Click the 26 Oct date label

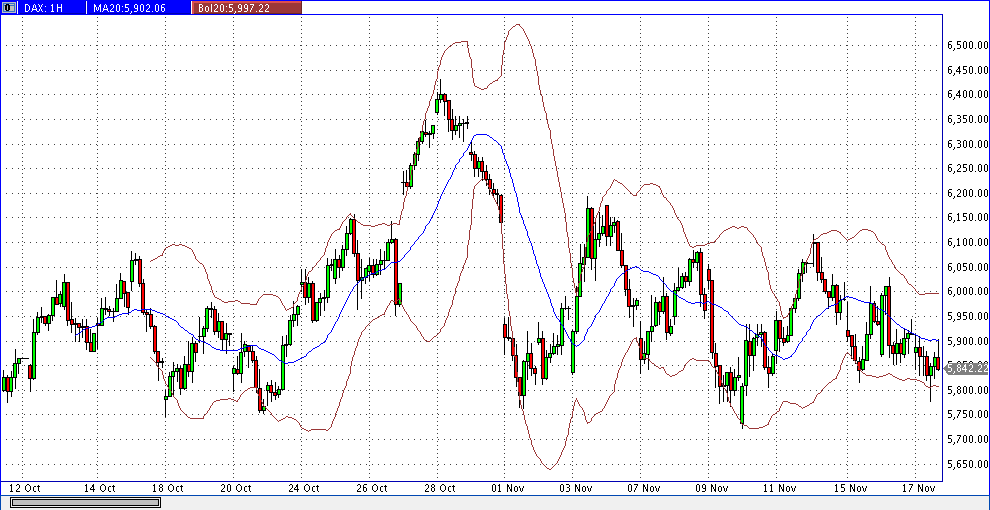tap(371, 488)
